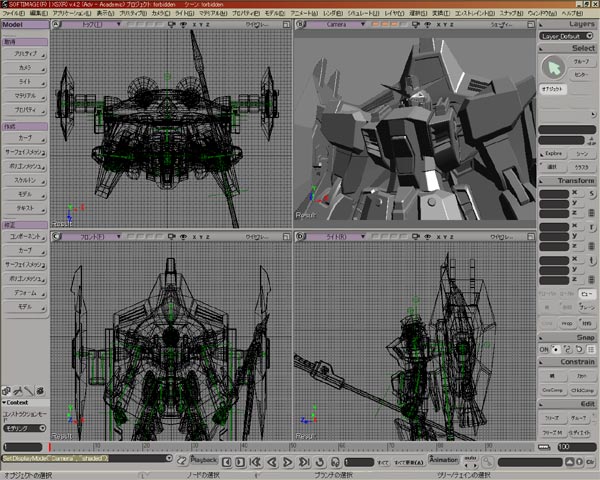The width and height of the screenshot is (600, 480).
Task: Click the Playback button
Action: 204,460
